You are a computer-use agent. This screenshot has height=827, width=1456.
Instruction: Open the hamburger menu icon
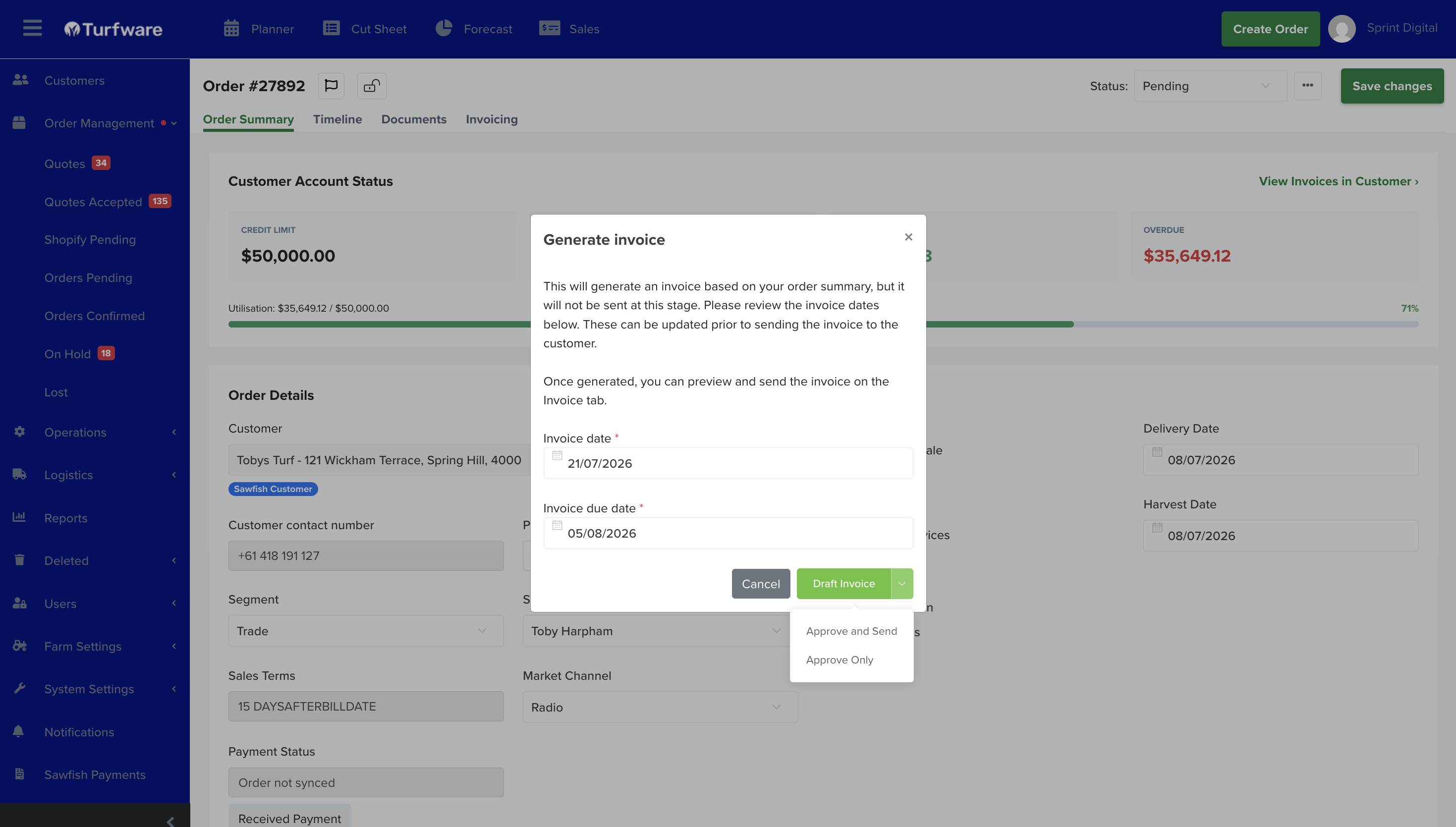tap(32, 28)
